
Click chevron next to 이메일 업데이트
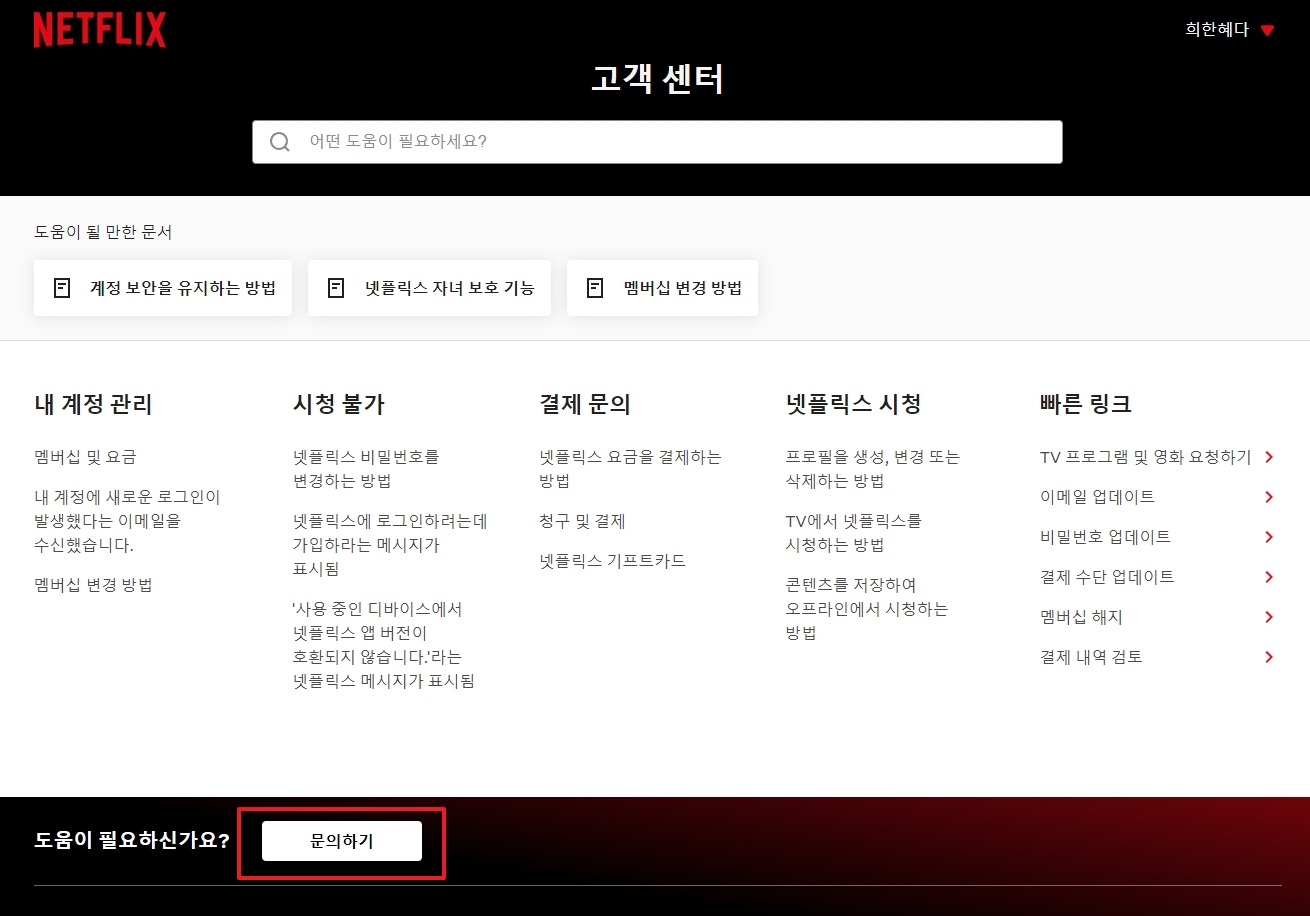[x=1269, y=497]
